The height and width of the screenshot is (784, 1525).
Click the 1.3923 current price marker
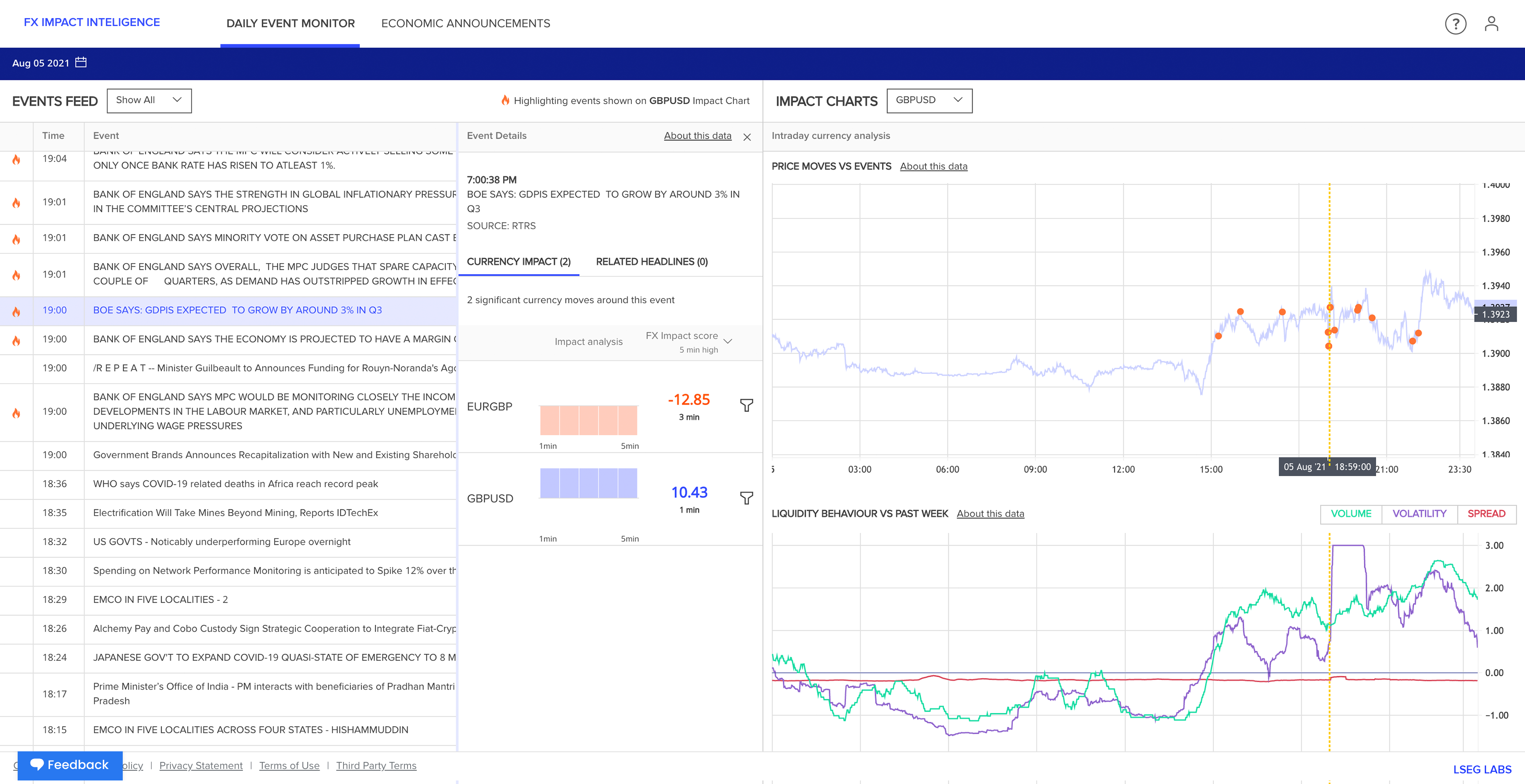(1495, 314)
